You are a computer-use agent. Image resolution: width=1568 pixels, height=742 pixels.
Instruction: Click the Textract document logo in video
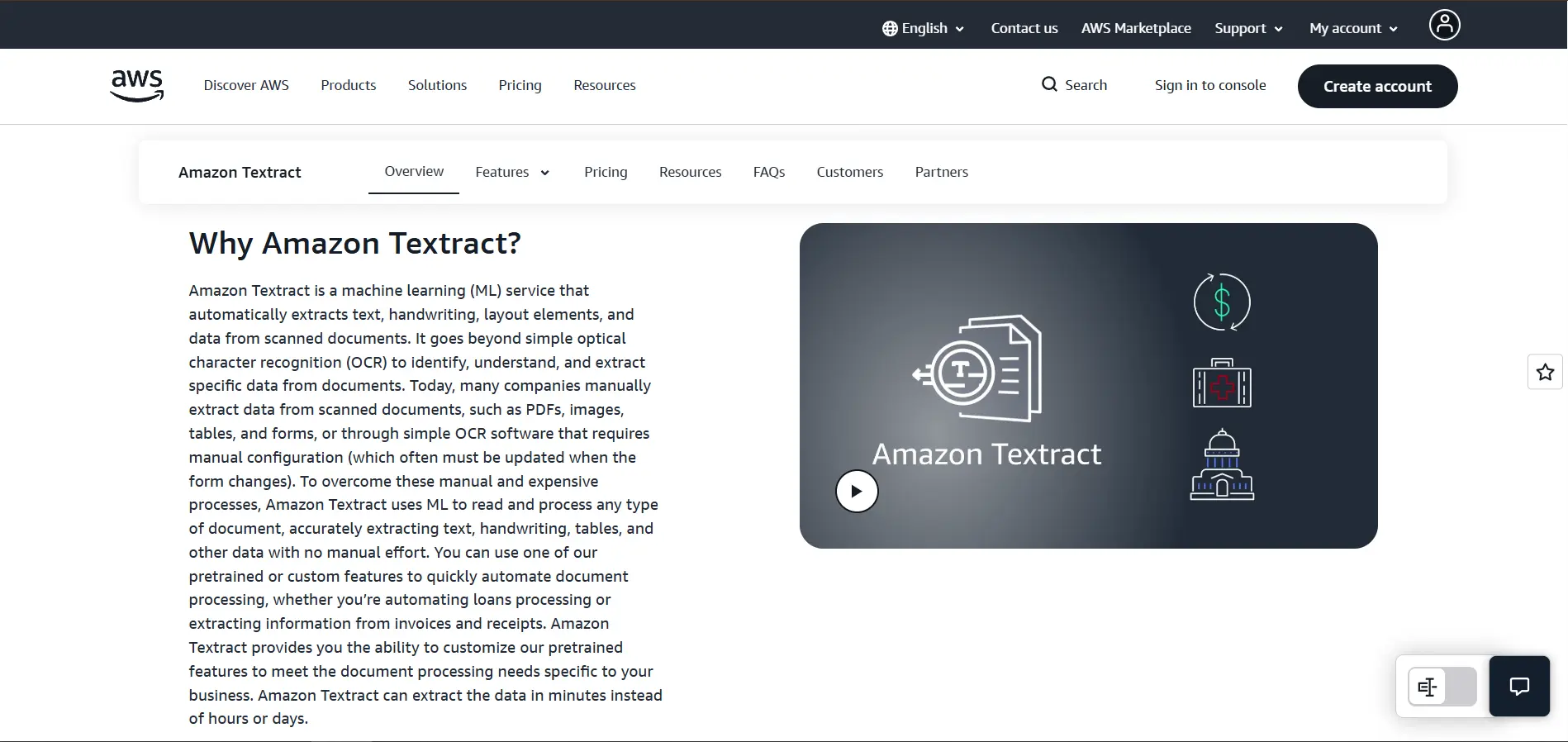click(x=978, y=369)
